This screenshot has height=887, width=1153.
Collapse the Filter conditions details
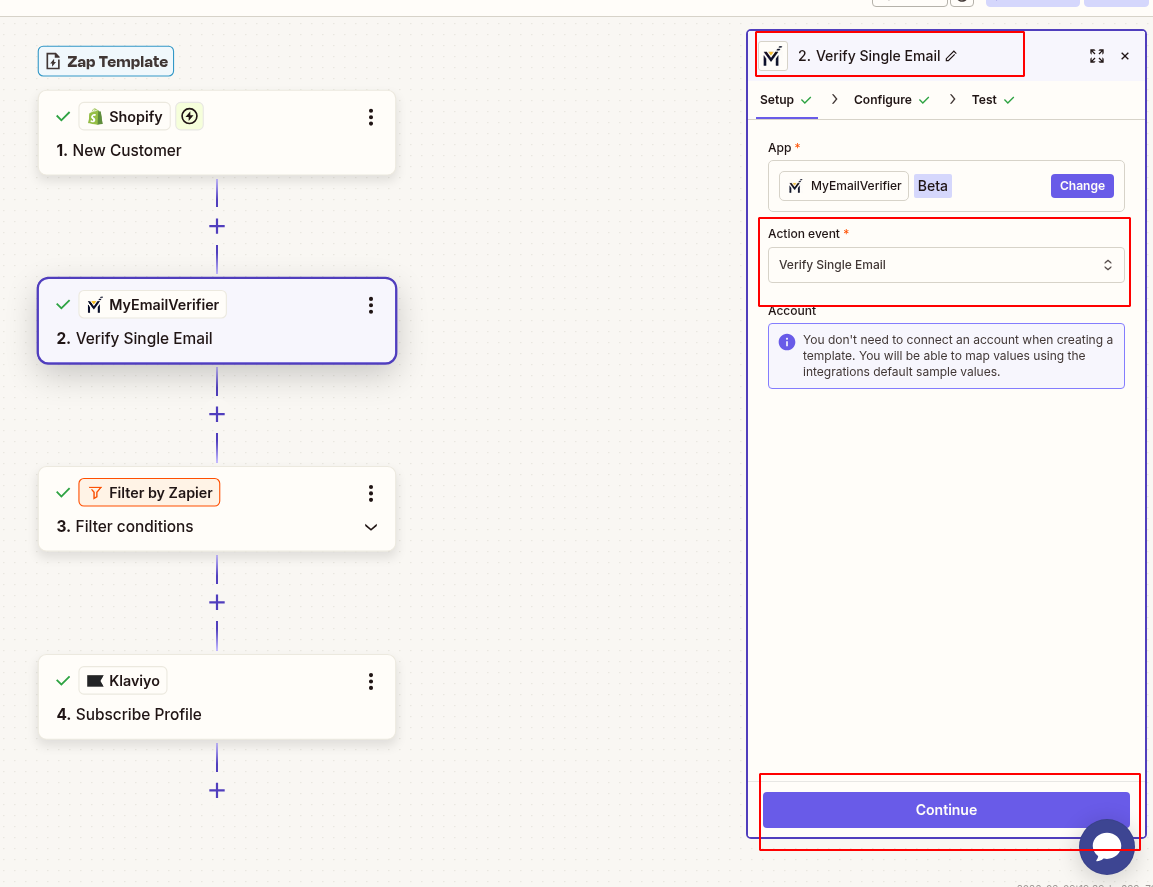(371, 526)
